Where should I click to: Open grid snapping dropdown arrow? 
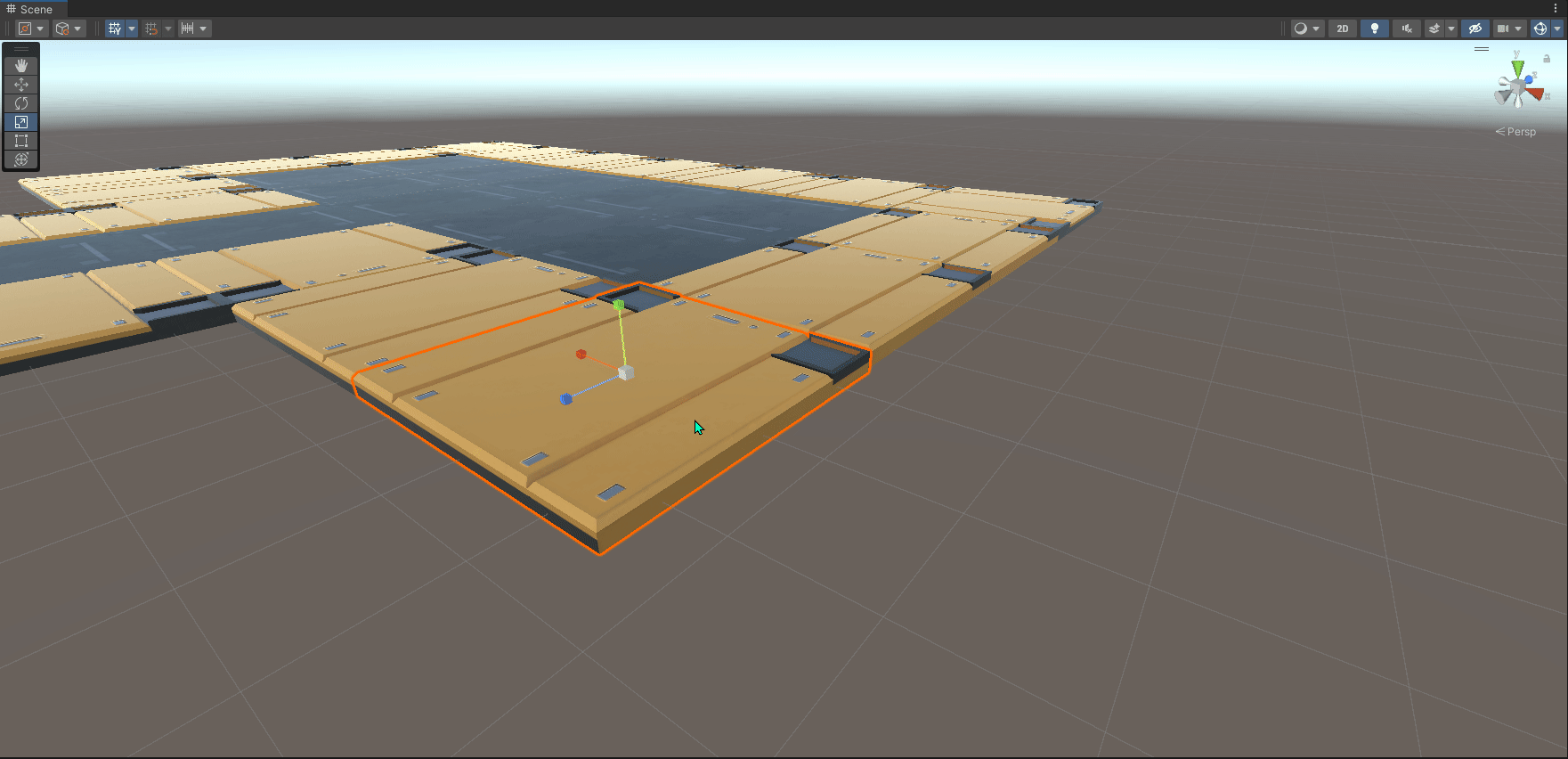[x=168, y=29]
